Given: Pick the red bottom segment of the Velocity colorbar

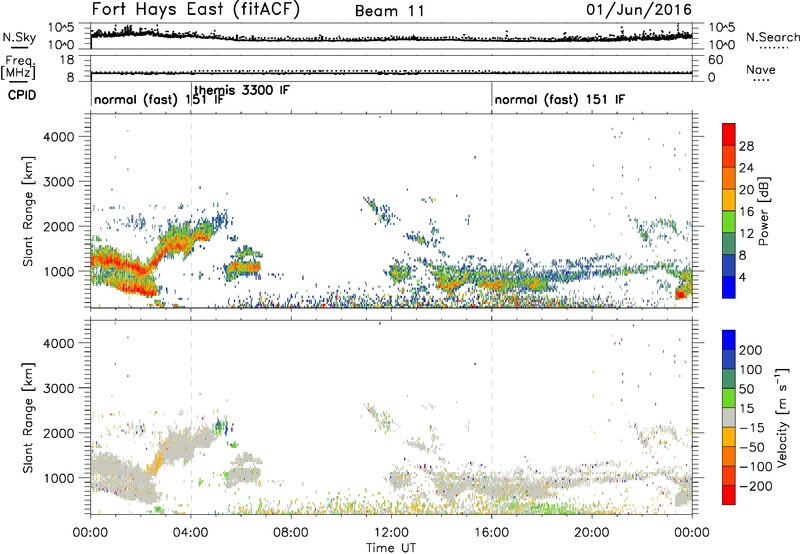Looking at the screenshot, I should (729, 495).
